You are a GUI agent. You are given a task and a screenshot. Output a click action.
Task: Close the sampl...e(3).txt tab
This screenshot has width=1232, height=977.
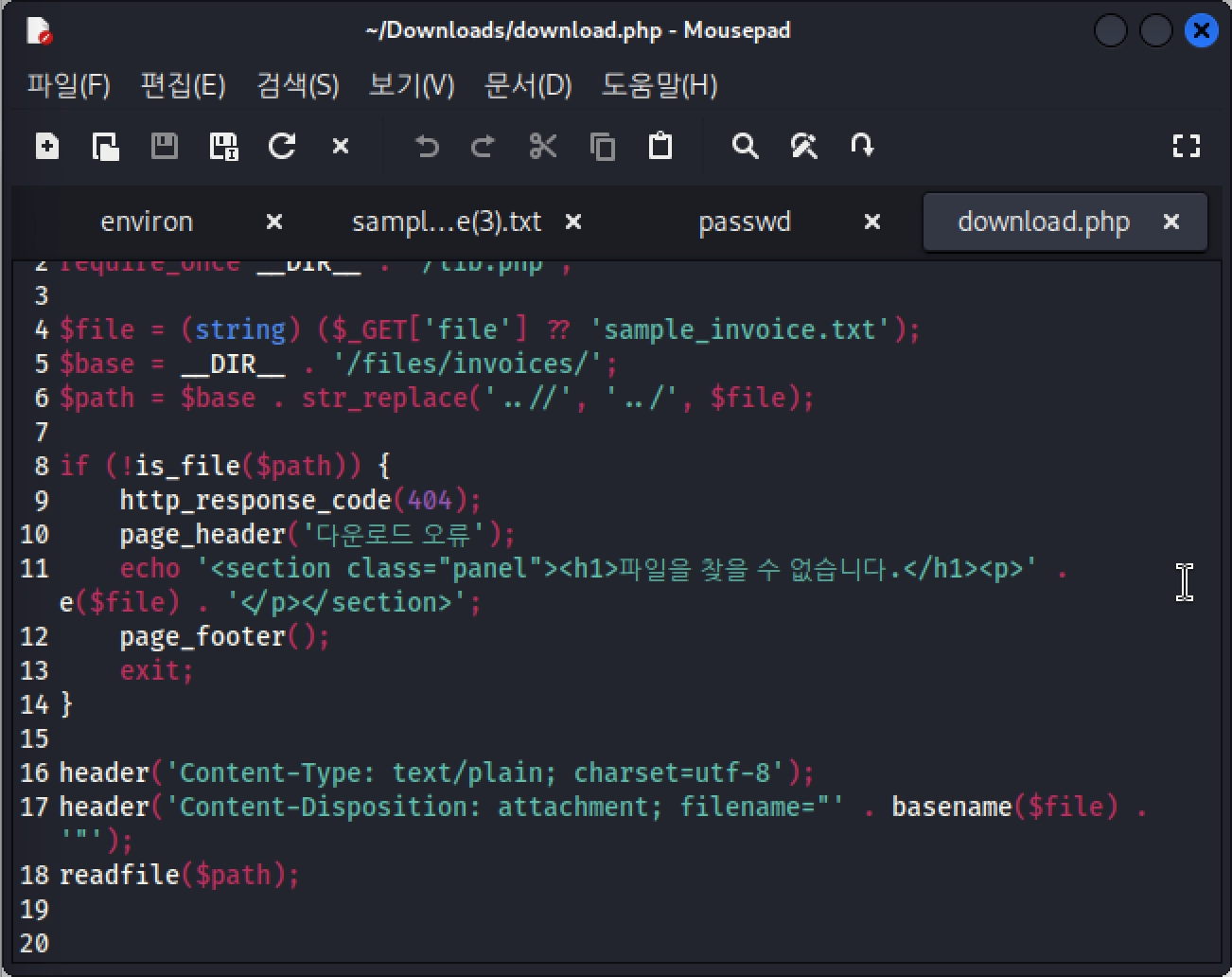573,222
